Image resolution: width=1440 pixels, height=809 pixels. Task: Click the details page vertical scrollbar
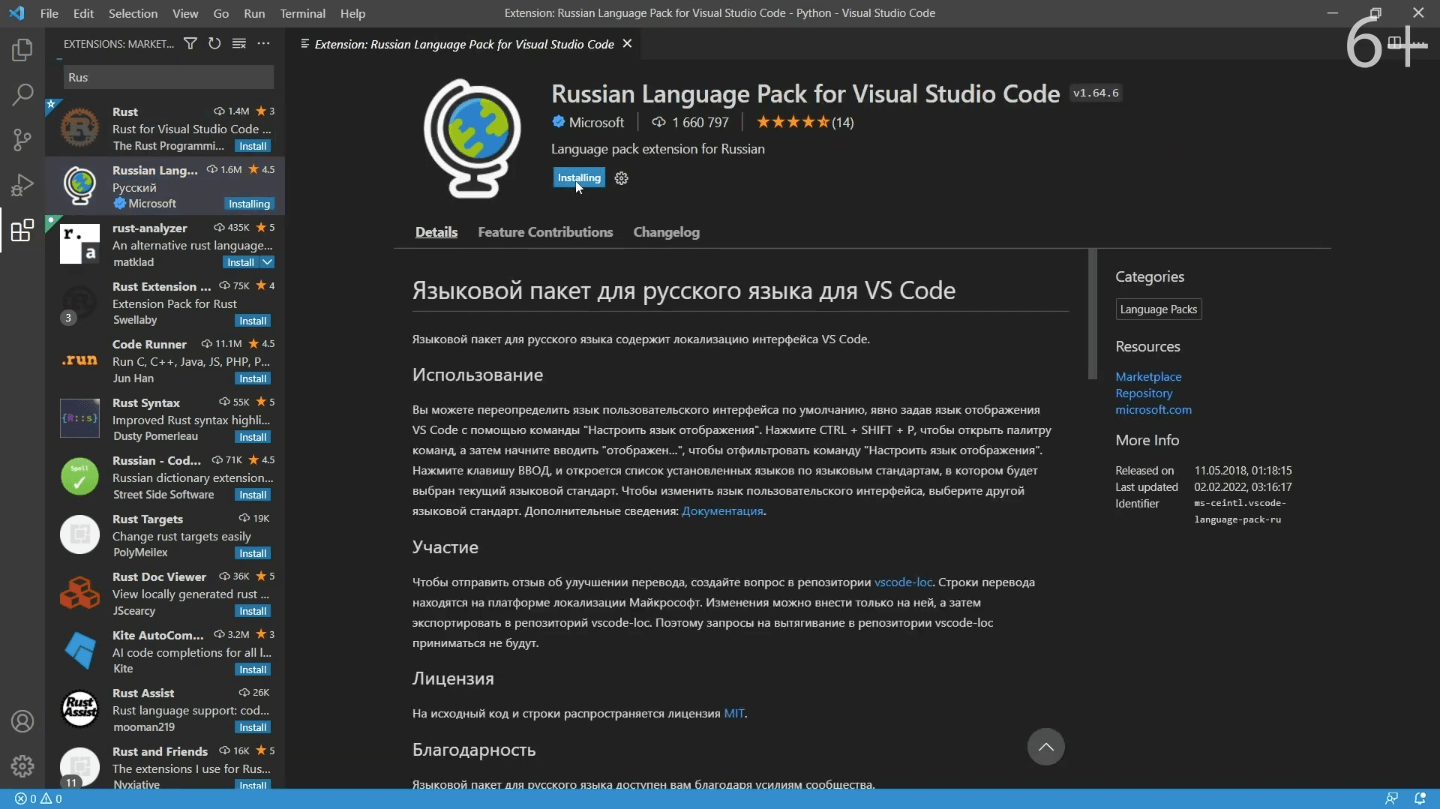[x=1092, y=315]
